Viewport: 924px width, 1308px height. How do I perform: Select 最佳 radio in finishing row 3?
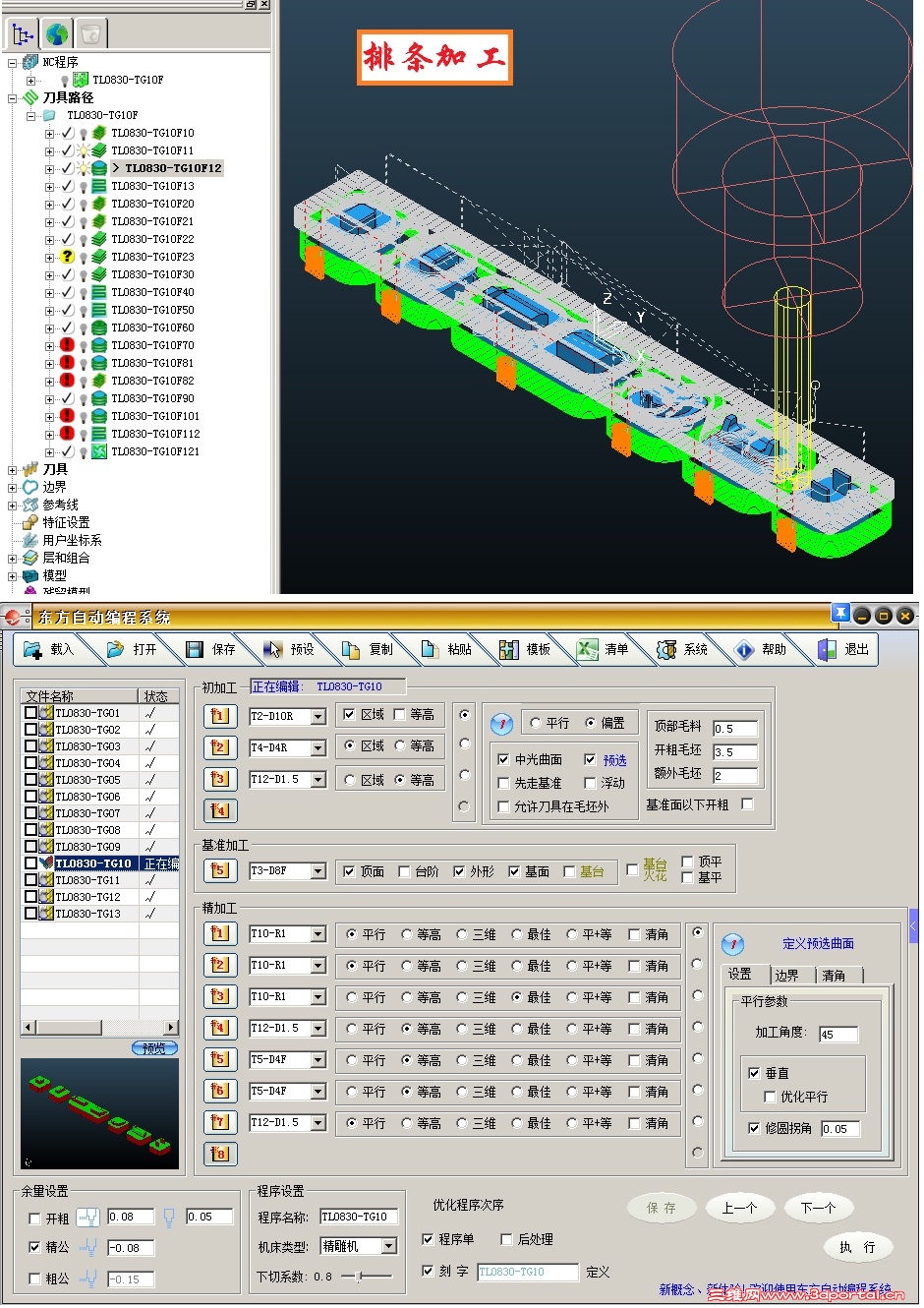516,997
